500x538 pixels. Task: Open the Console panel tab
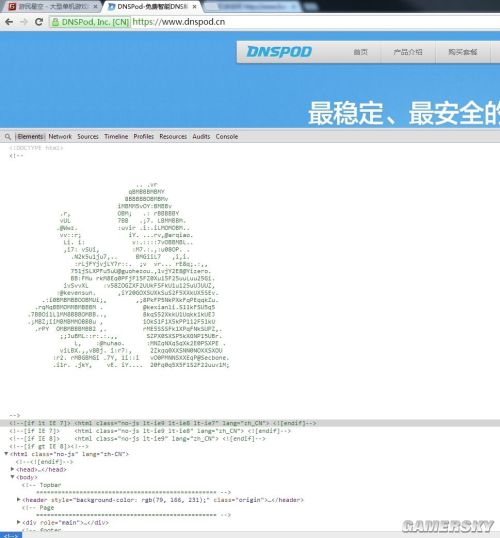tap(227, 137)
